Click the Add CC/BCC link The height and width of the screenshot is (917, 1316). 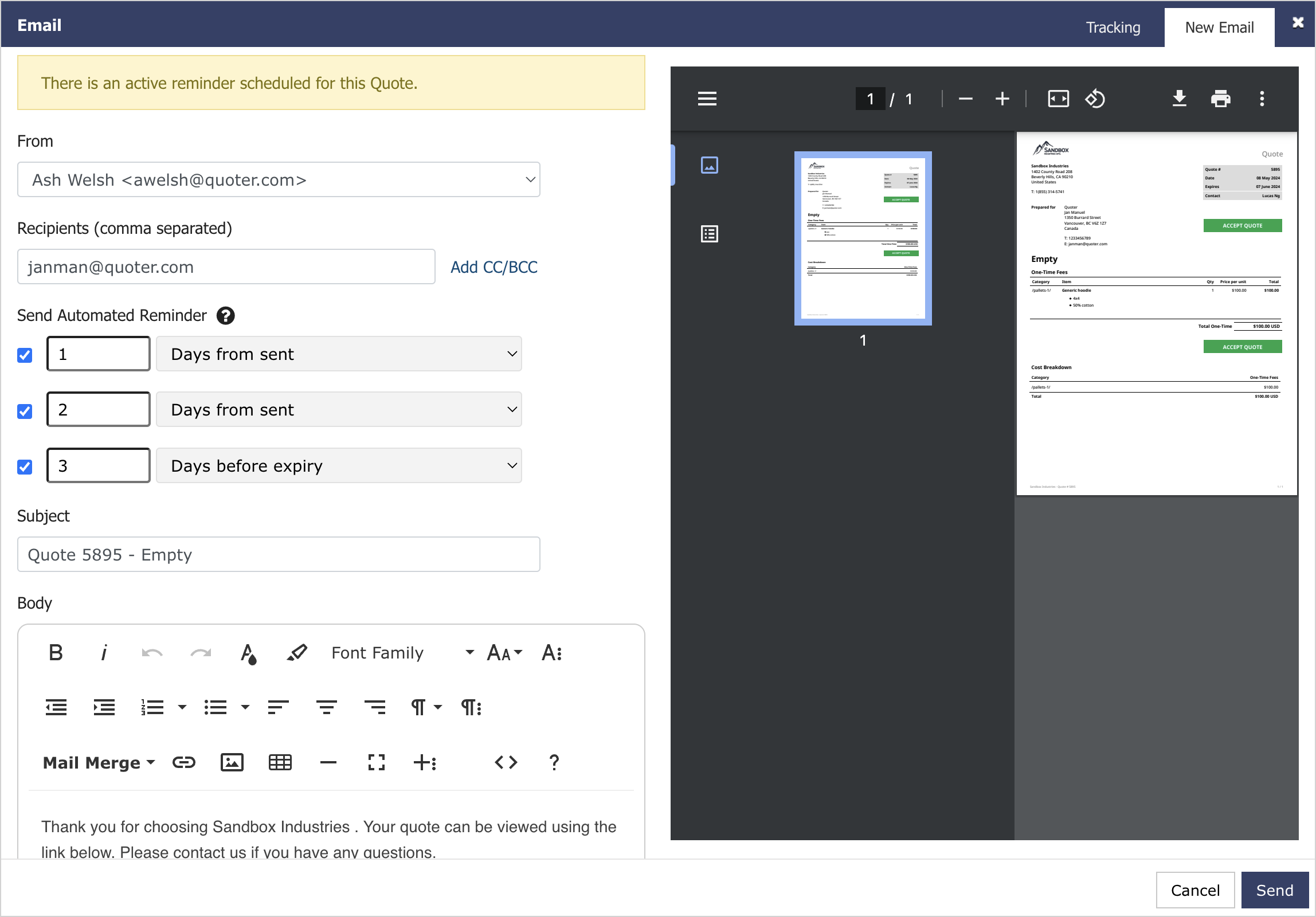click(493, 267)
